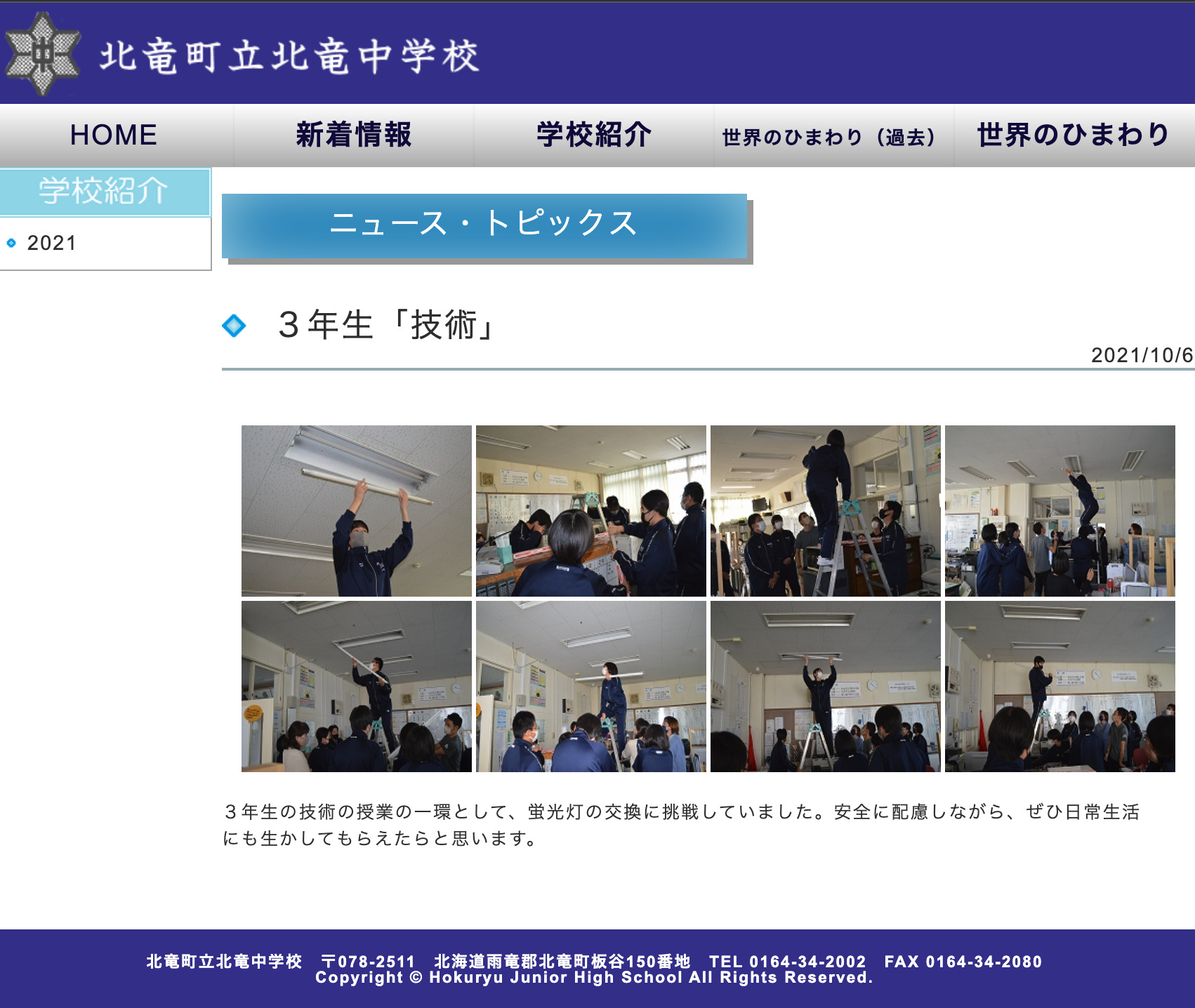1195x1008 pixels.
Task: Click the bottom-right classroom photo
Action: tap(1059, 687)
